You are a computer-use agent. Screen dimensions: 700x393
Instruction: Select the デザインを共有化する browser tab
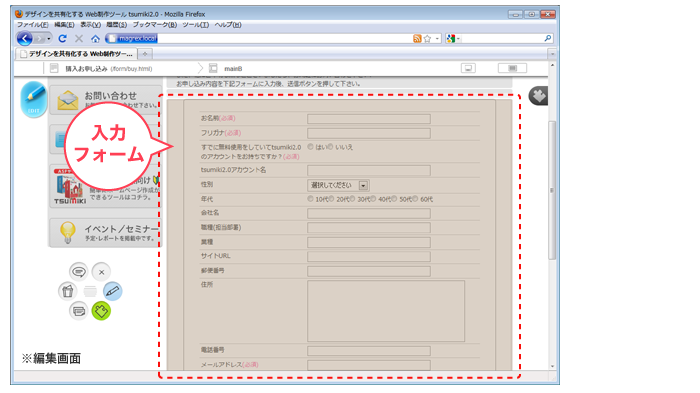point(76,54)
